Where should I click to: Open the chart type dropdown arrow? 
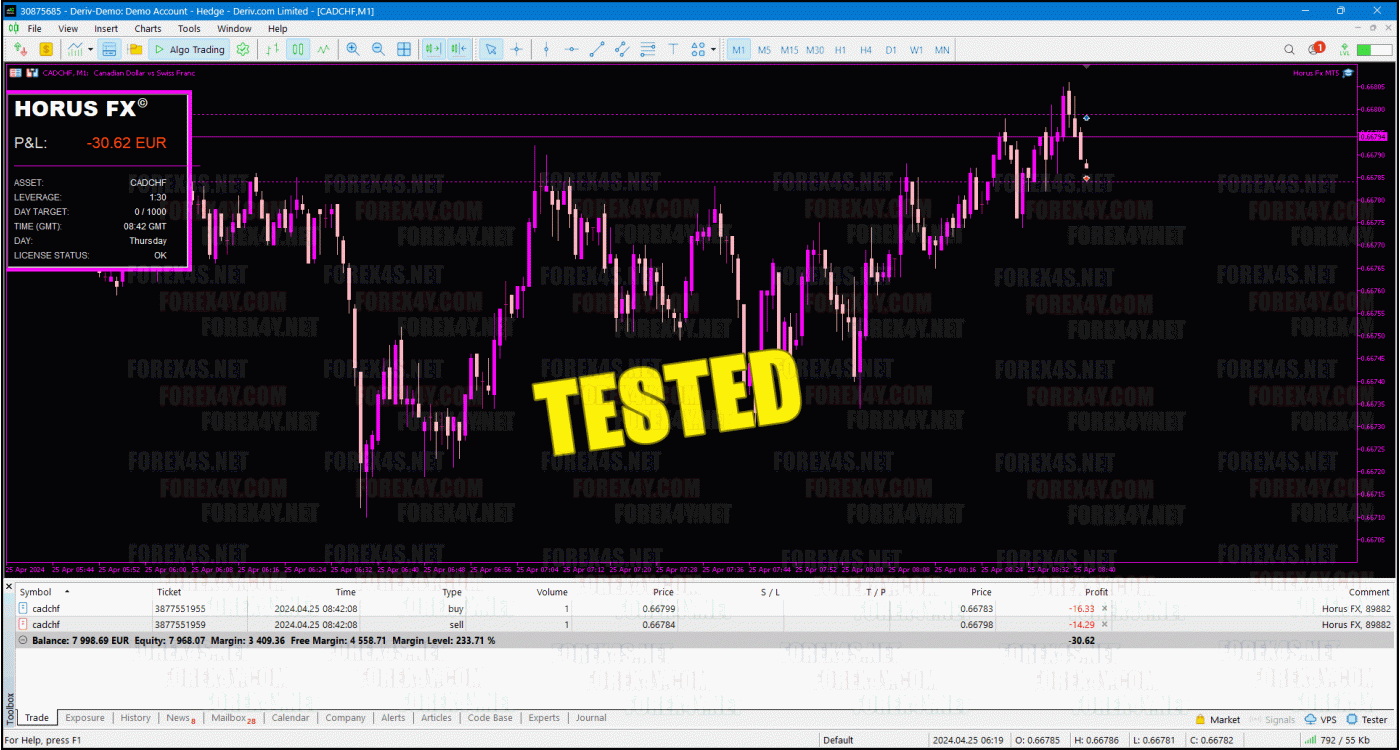click(x=90, y=49)
